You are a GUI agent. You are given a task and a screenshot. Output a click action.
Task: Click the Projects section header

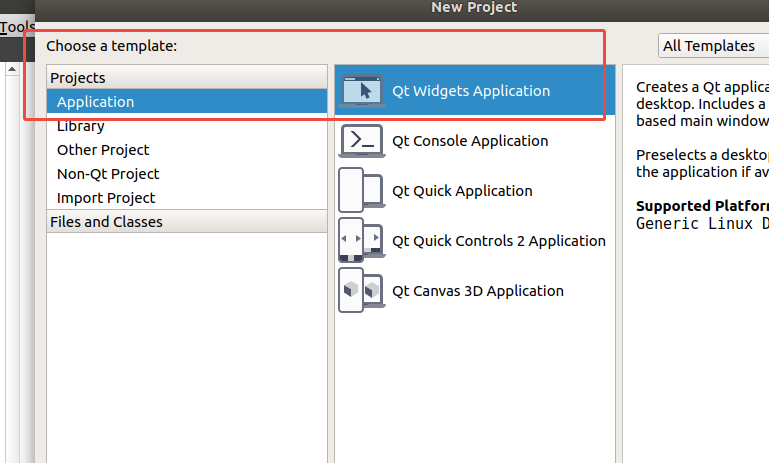[x=187, y=77]
